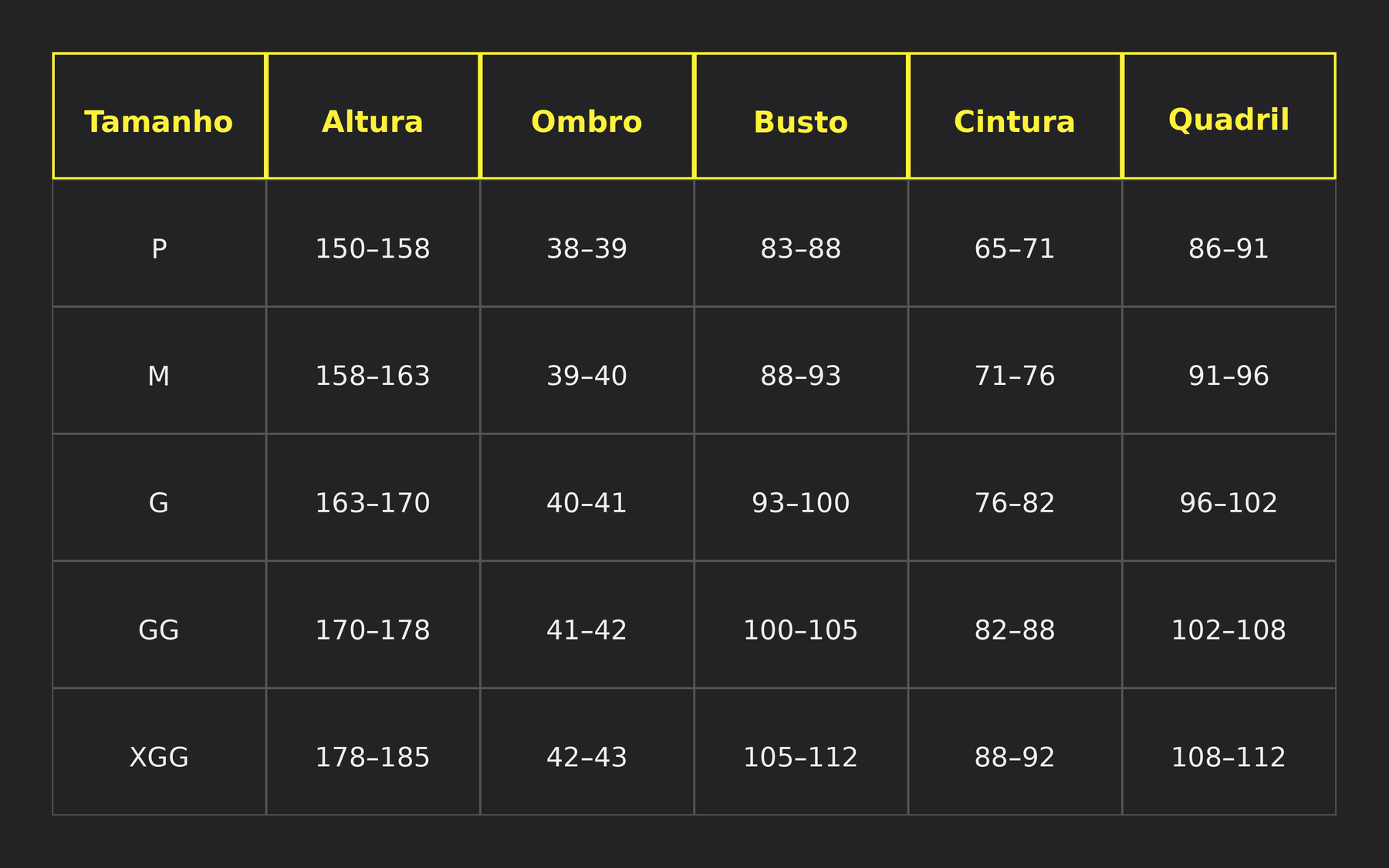
Task: Click the Tamanho column header
Action: pyautogui.click(x=159, y=122)
